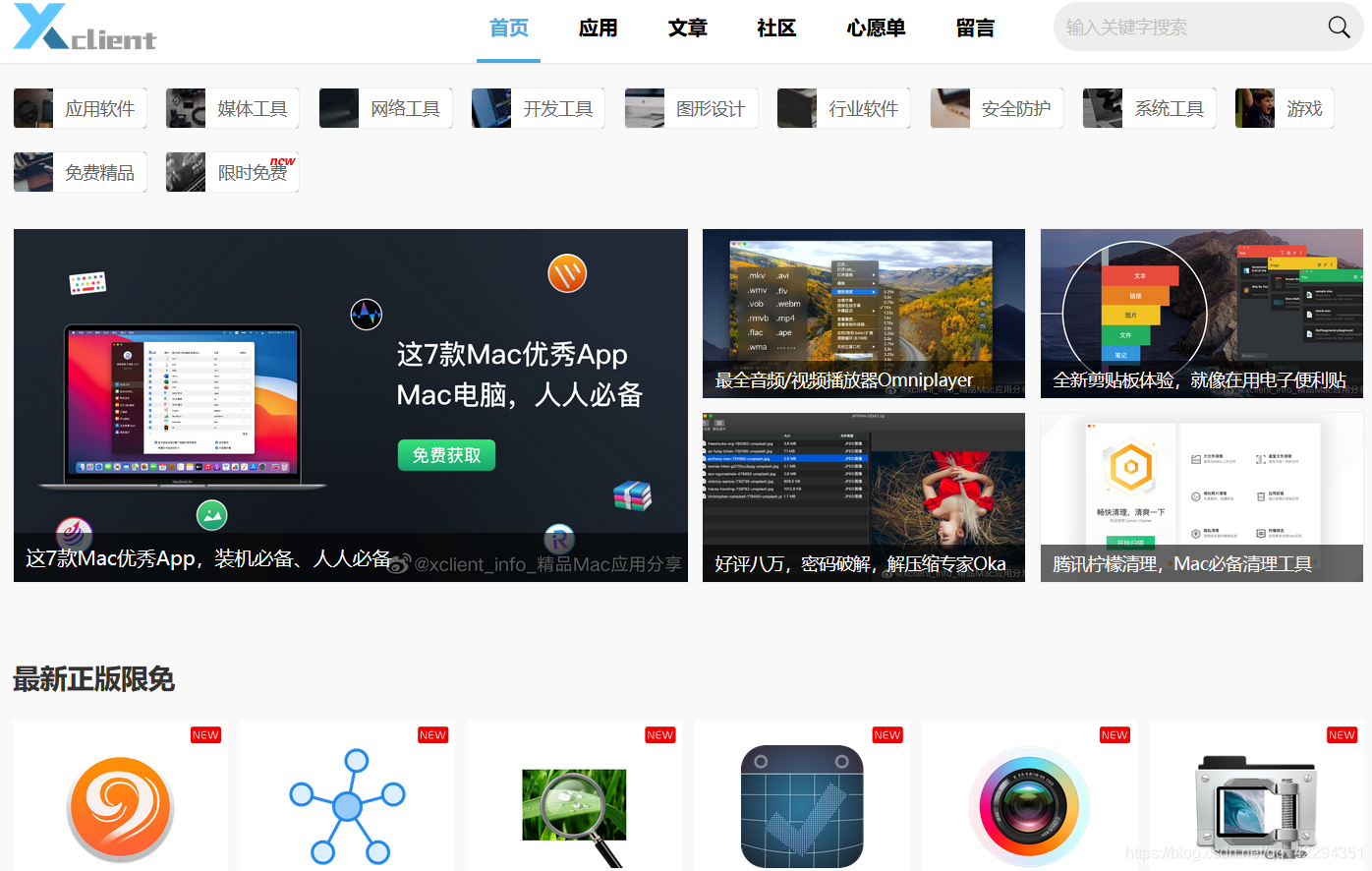1372x871 pixels.
Task: Click the 网络工具 category thumbnail image
Action: click(339, 108)
